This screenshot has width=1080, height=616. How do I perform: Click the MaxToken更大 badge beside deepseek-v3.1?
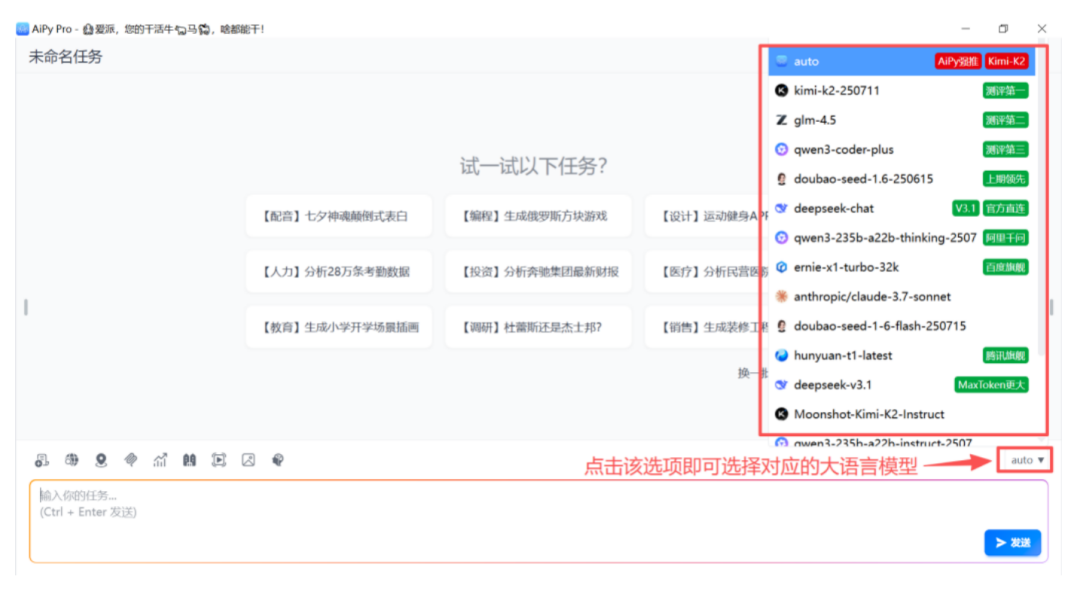coord(991,385)
